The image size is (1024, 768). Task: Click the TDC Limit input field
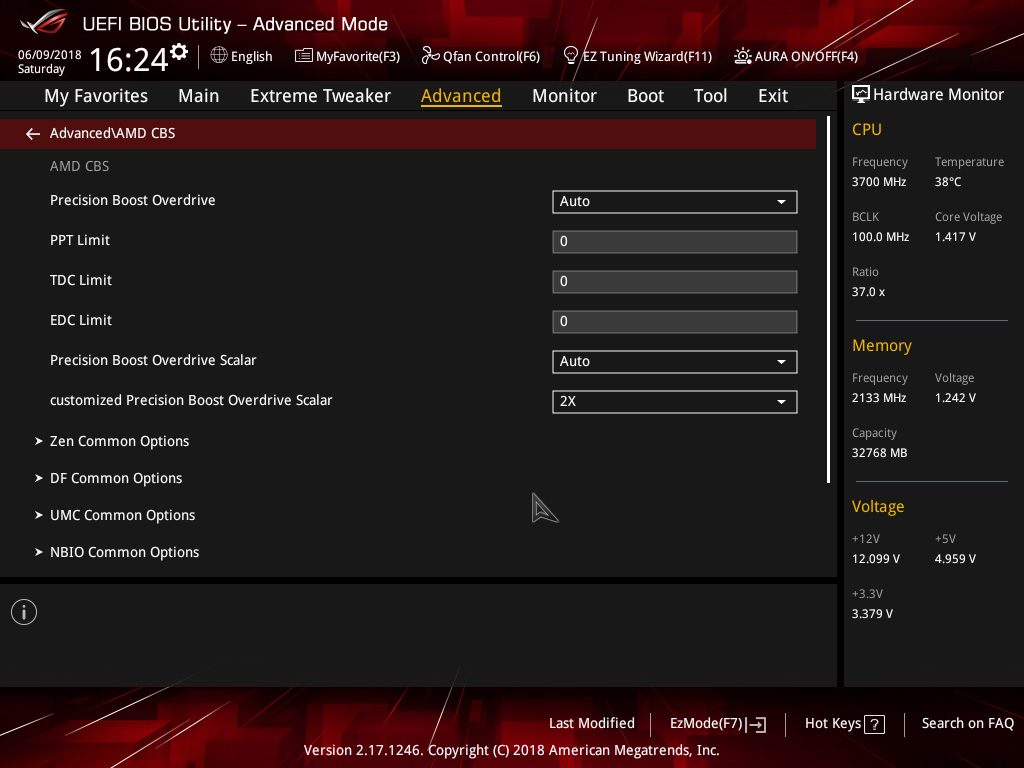pos(675,281)
